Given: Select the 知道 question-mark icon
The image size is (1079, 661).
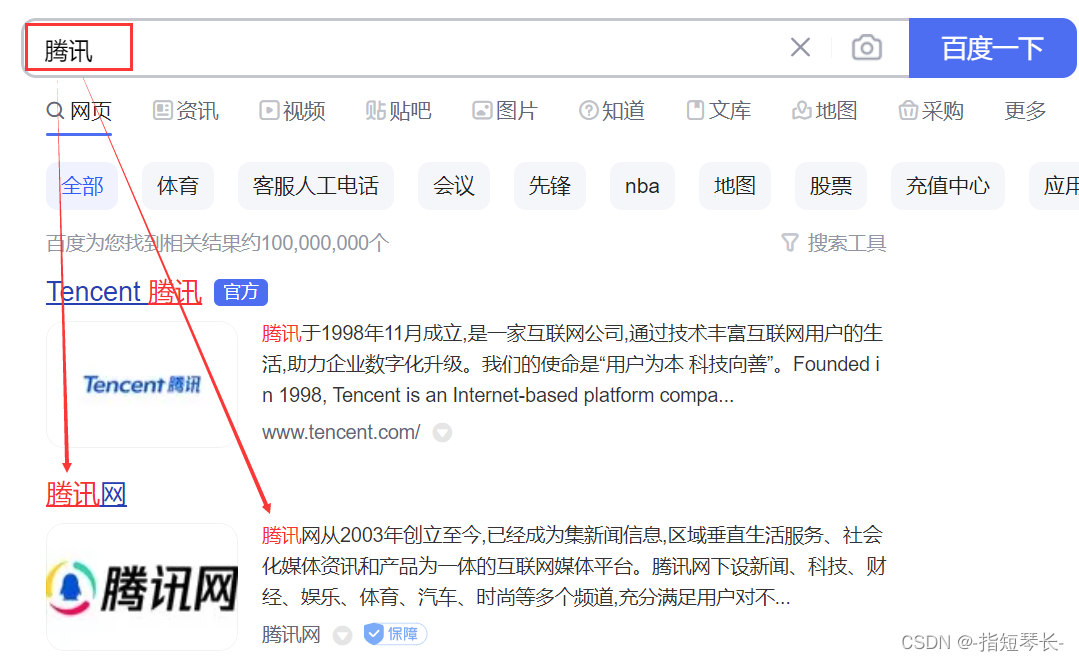Looking at the screenshot, I should click(x=589, y=111).
